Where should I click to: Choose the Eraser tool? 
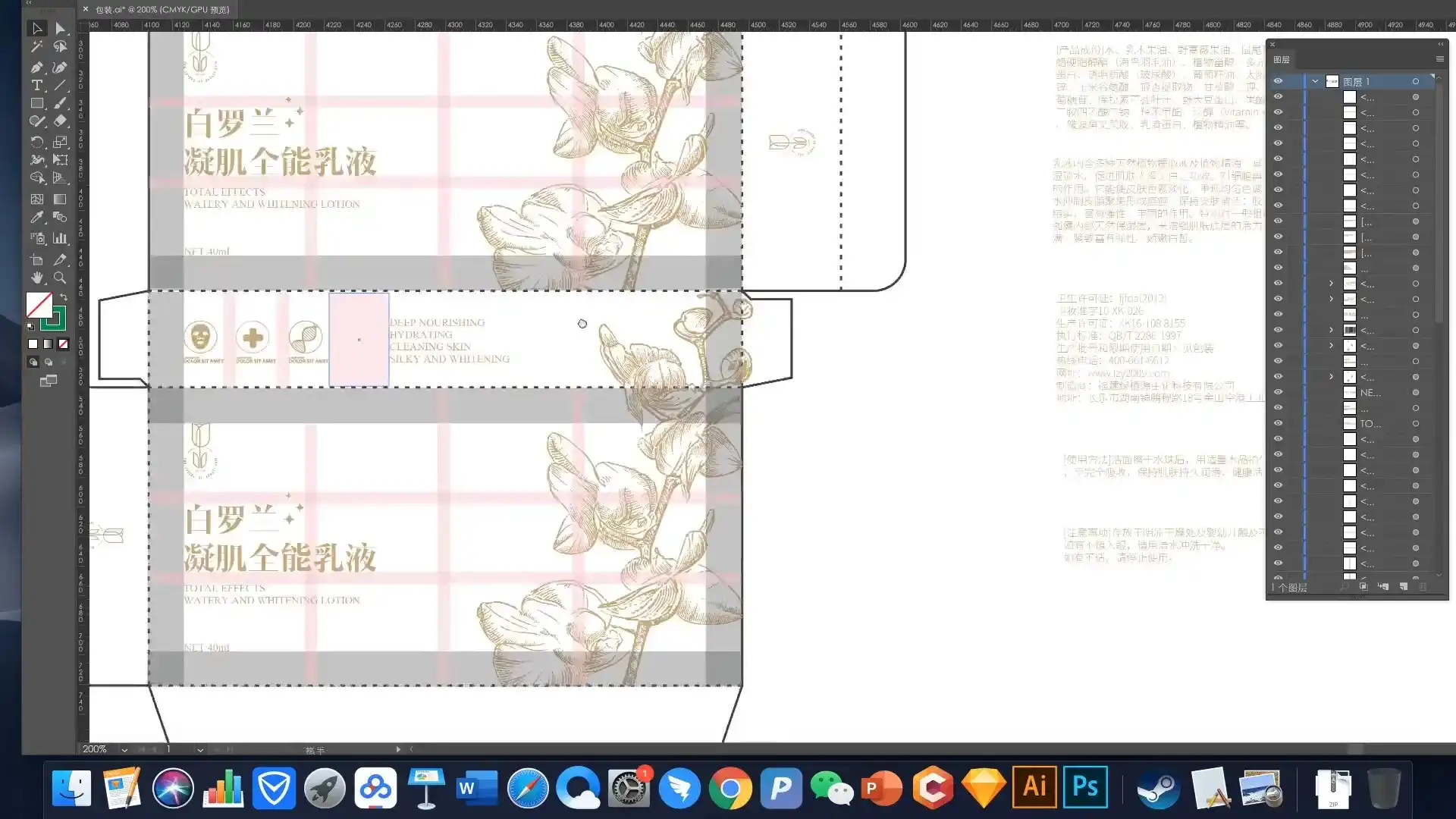click(60, 121)
